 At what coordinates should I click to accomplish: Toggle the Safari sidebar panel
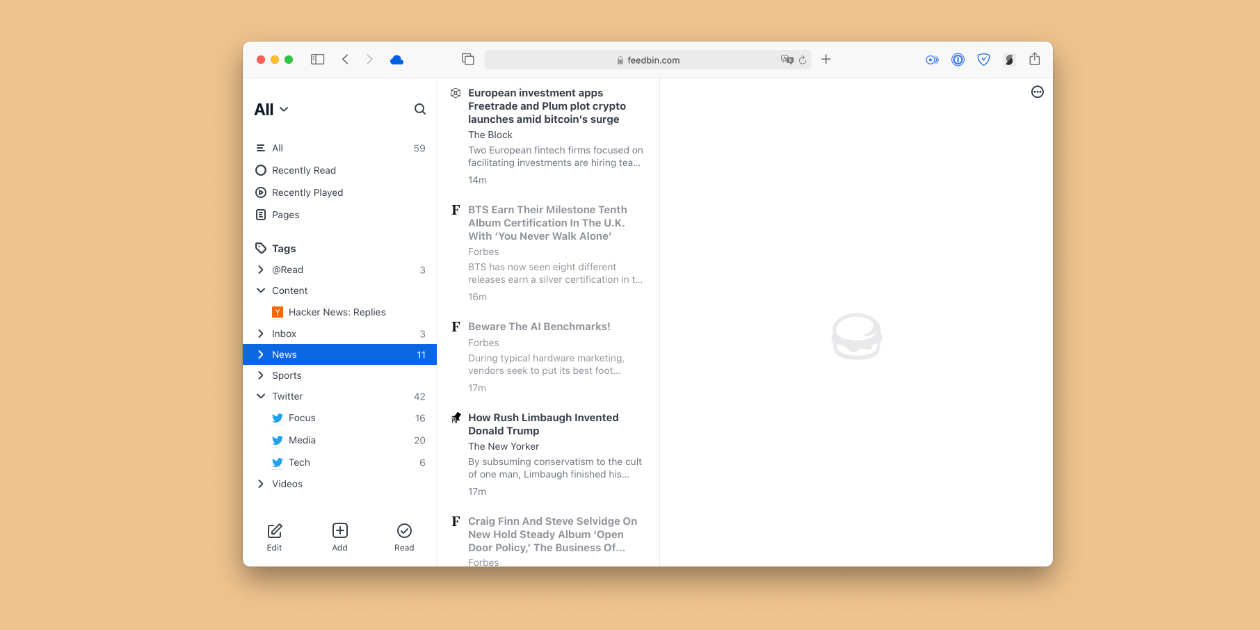pyautogui.click(x=317, y=60)
